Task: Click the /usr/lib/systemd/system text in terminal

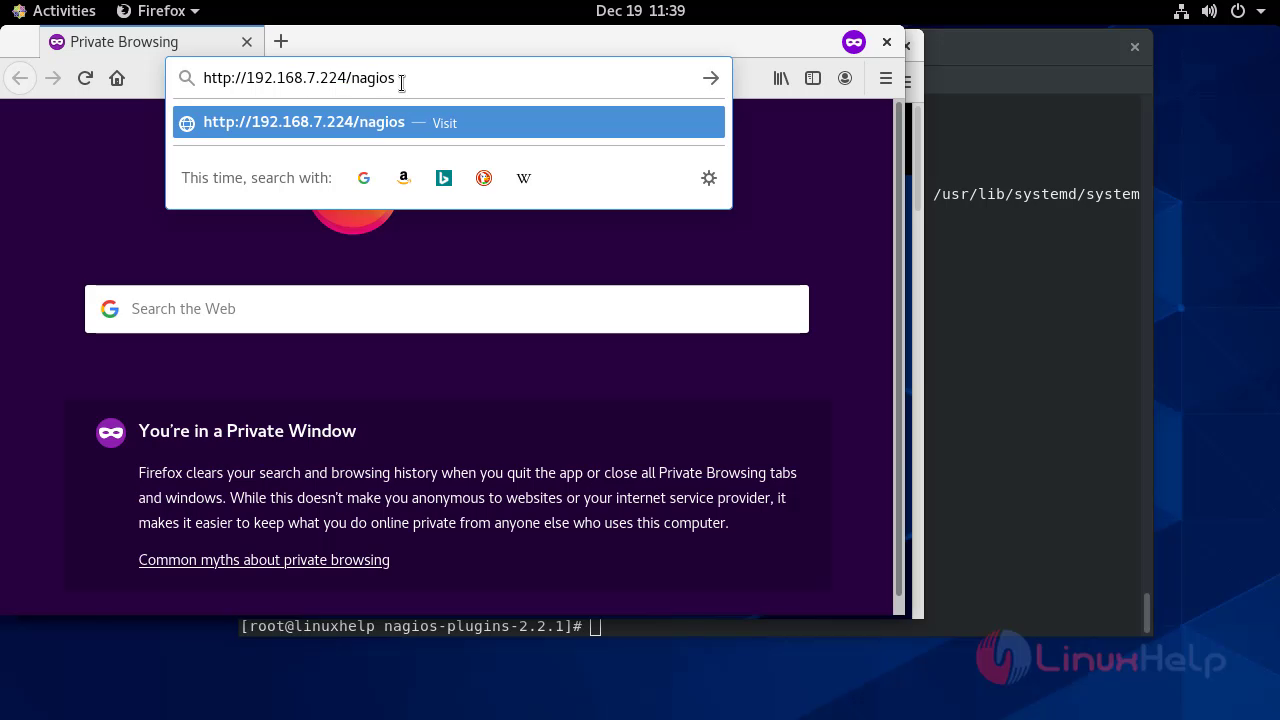Action: (x=1036, y=194)
